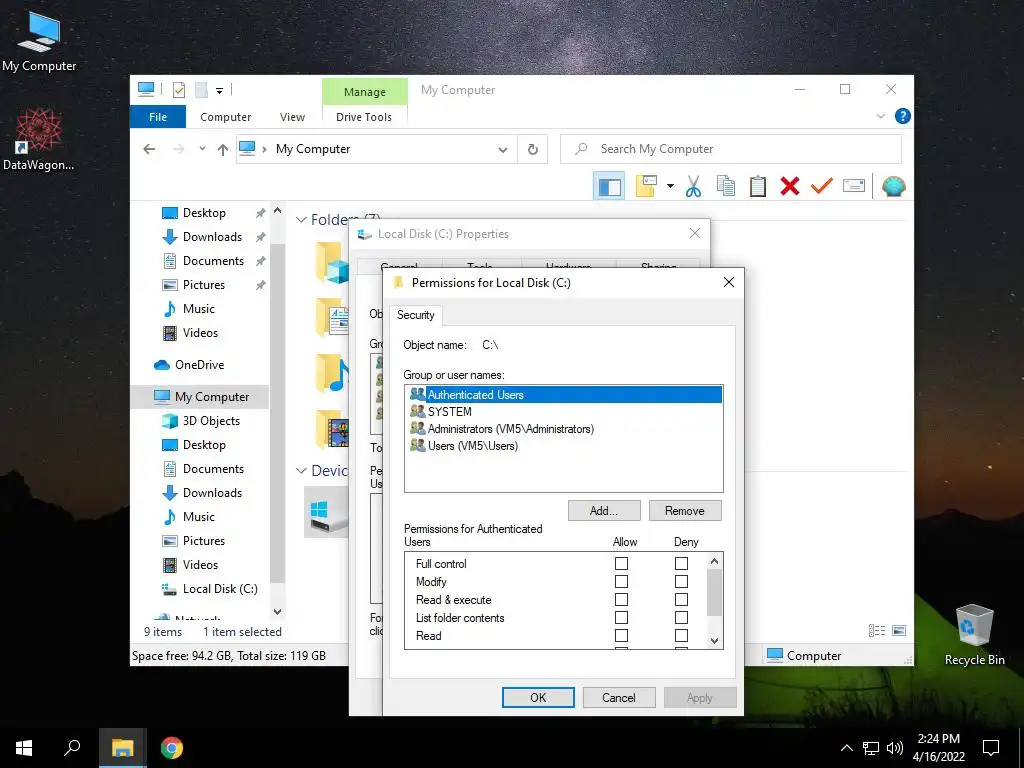Open the View ribbon tab
Screen dimensions: 1024x768
tap(292, 117)
